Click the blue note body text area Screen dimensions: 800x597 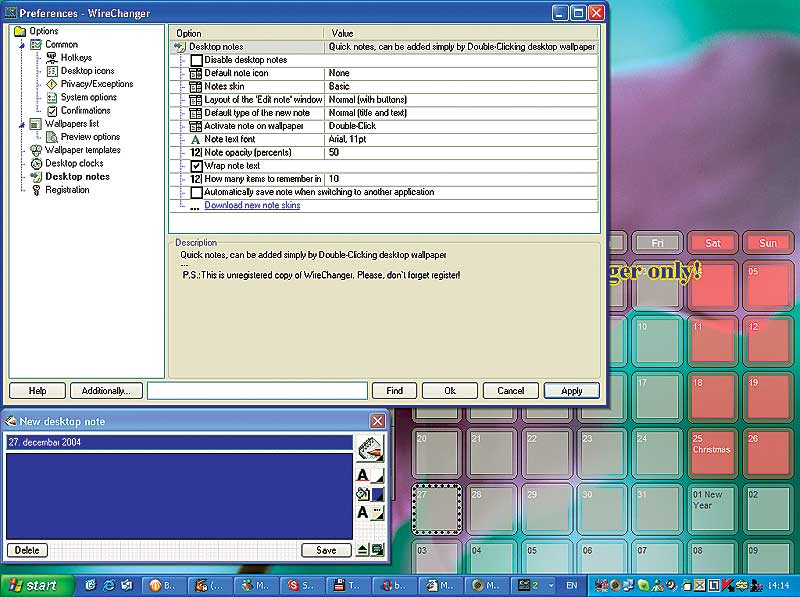pyautogui.click(x=179, y=496)
